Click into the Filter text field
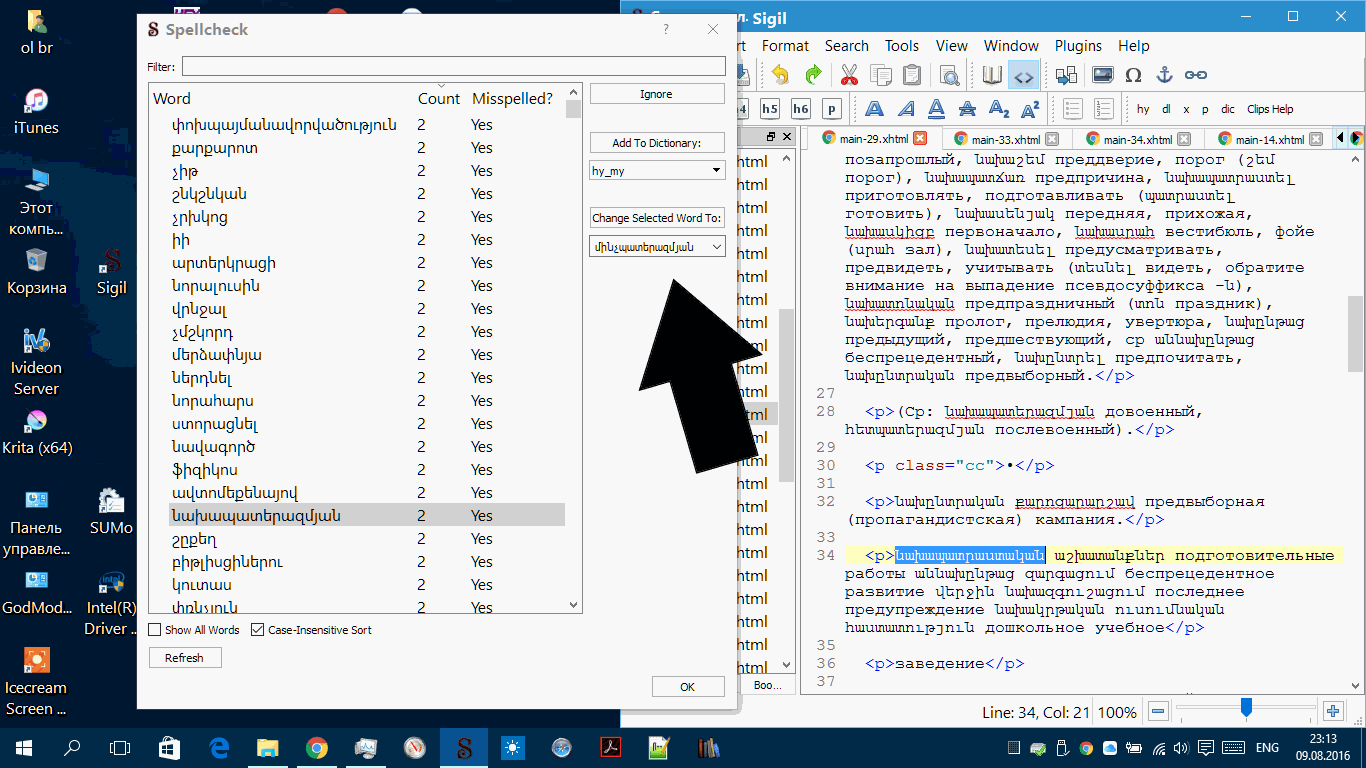 [453, 66]
